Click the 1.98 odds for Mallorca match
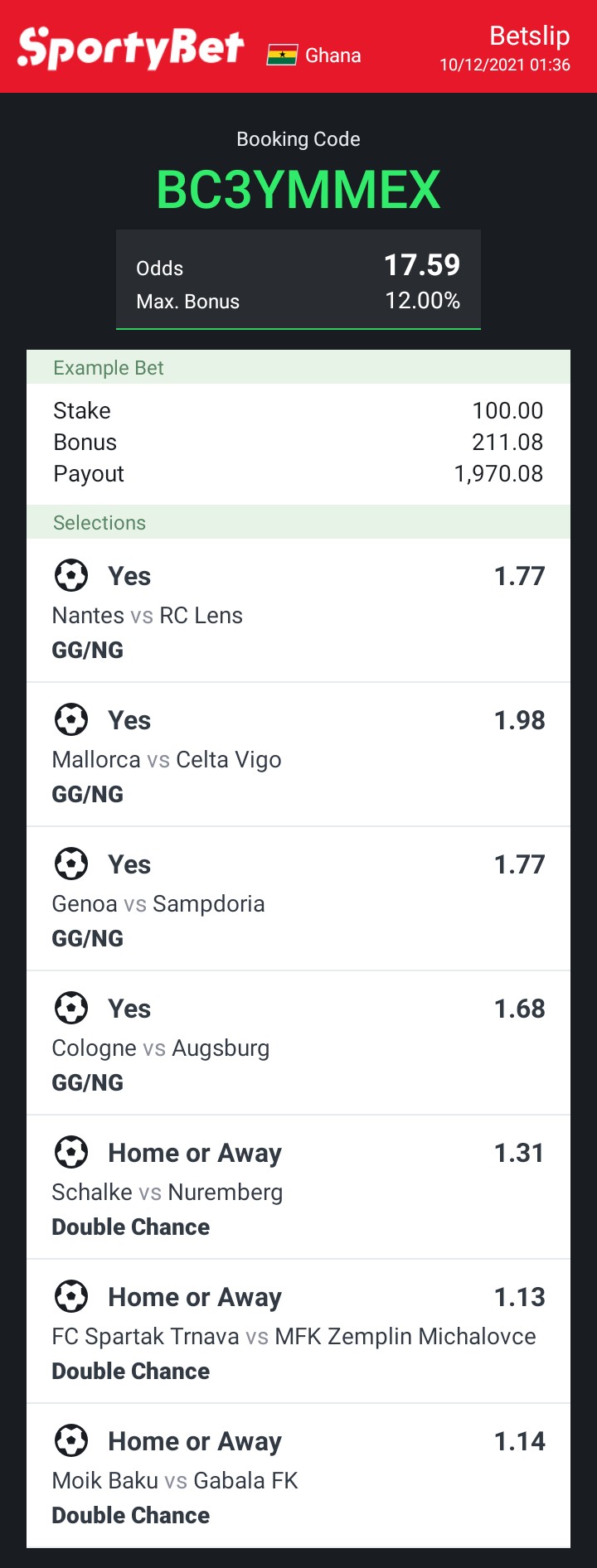The height and width of the screenshot is (1568, 597). pyautogui.click(x=519, y=720)
